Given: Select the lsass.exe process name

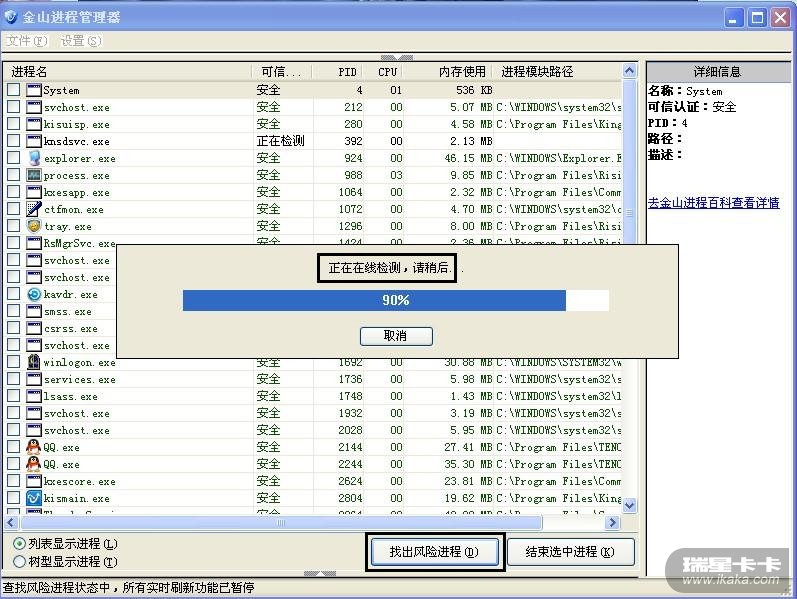Looking at the screenshot, I should pyautogui.click(x=71, y=397).
